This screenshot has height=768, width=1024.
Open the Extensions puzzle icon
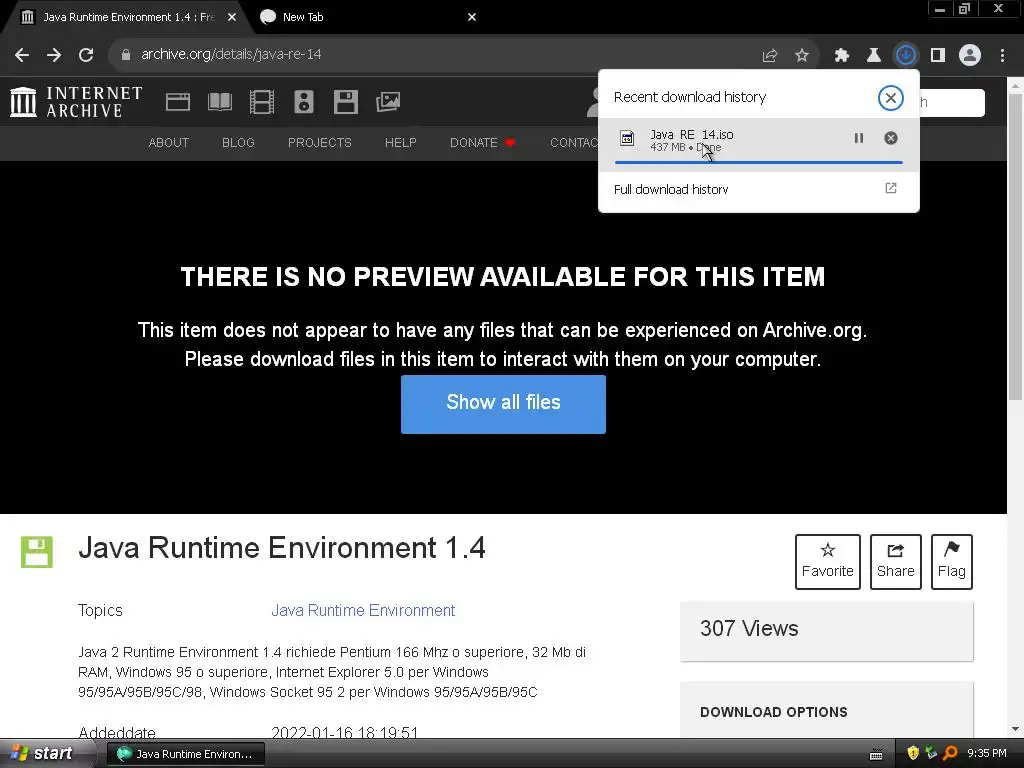(x=842, y=56)
